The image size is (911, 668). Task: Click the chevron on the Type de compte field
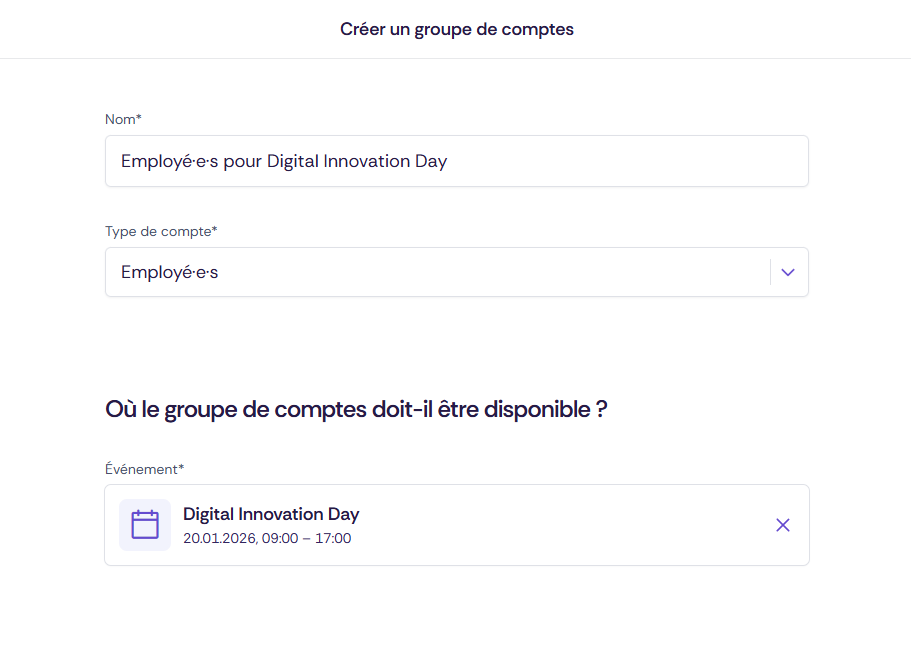[787, 272]
